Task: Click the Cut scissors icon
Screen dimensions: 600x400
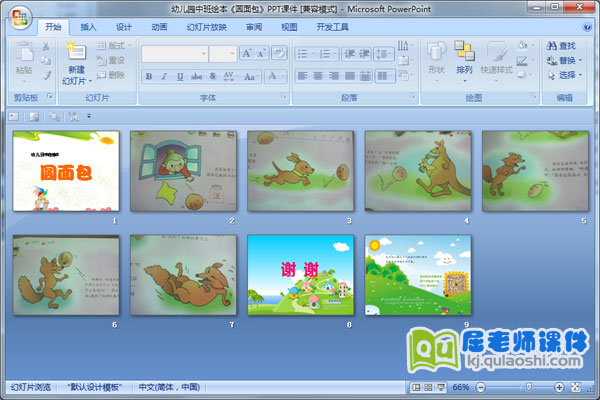Action: pyautogui.click(x=46, y=46)
